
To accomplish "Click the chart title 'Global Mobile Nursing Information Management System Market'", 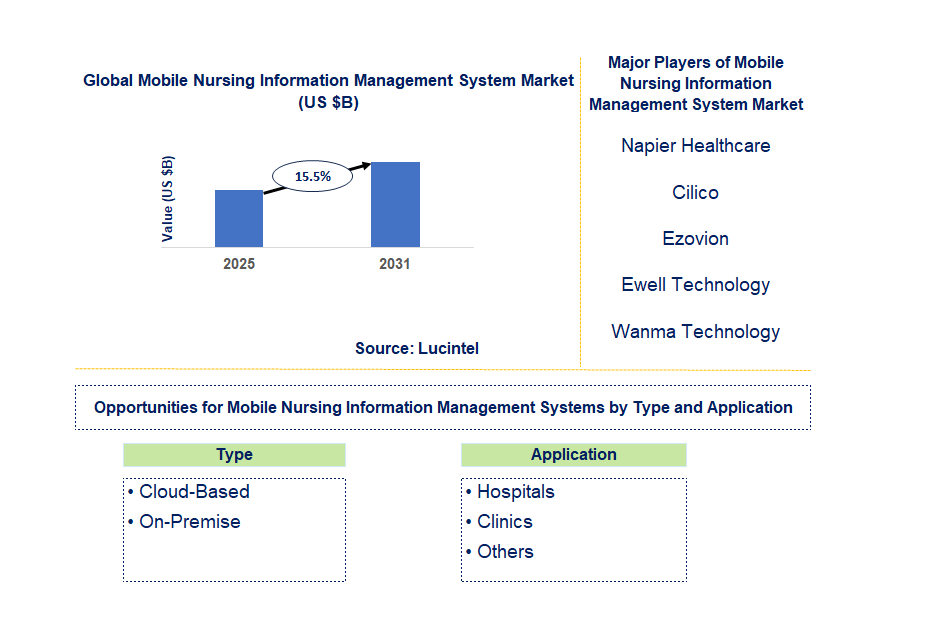I will tap(328, 80).
